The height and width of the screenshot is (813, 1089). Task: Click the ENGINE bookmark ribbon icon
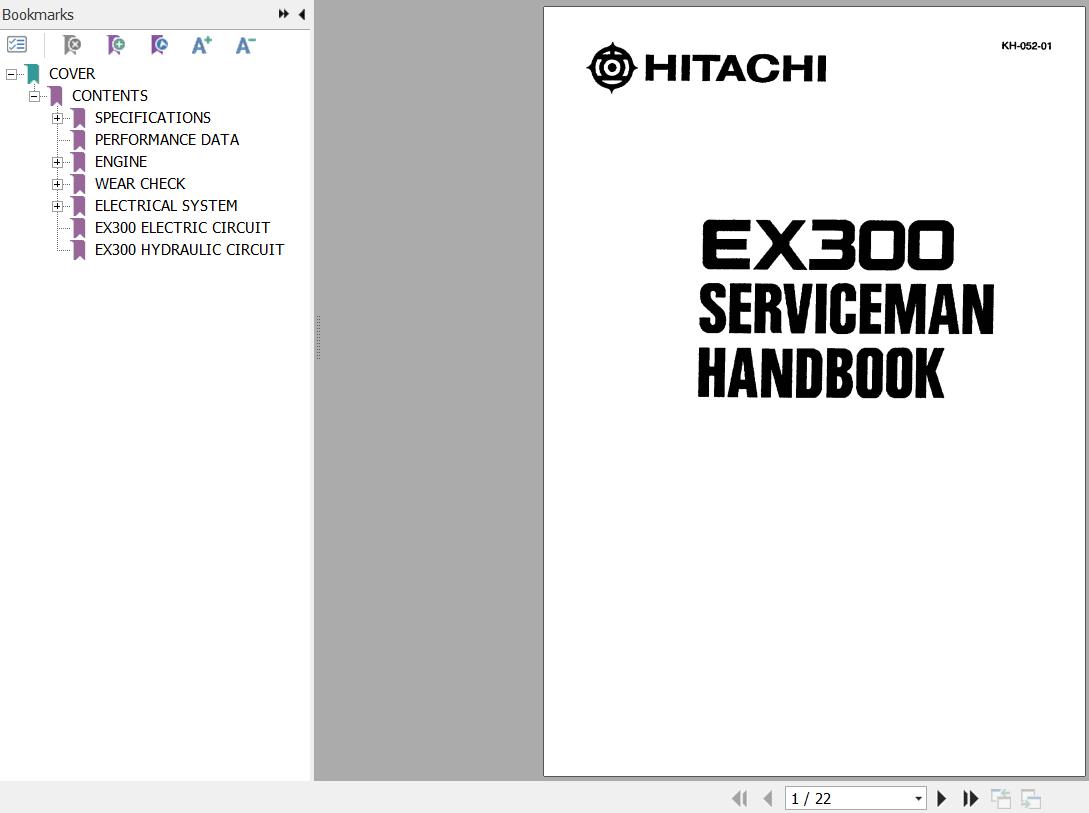[x=79, y=162]
